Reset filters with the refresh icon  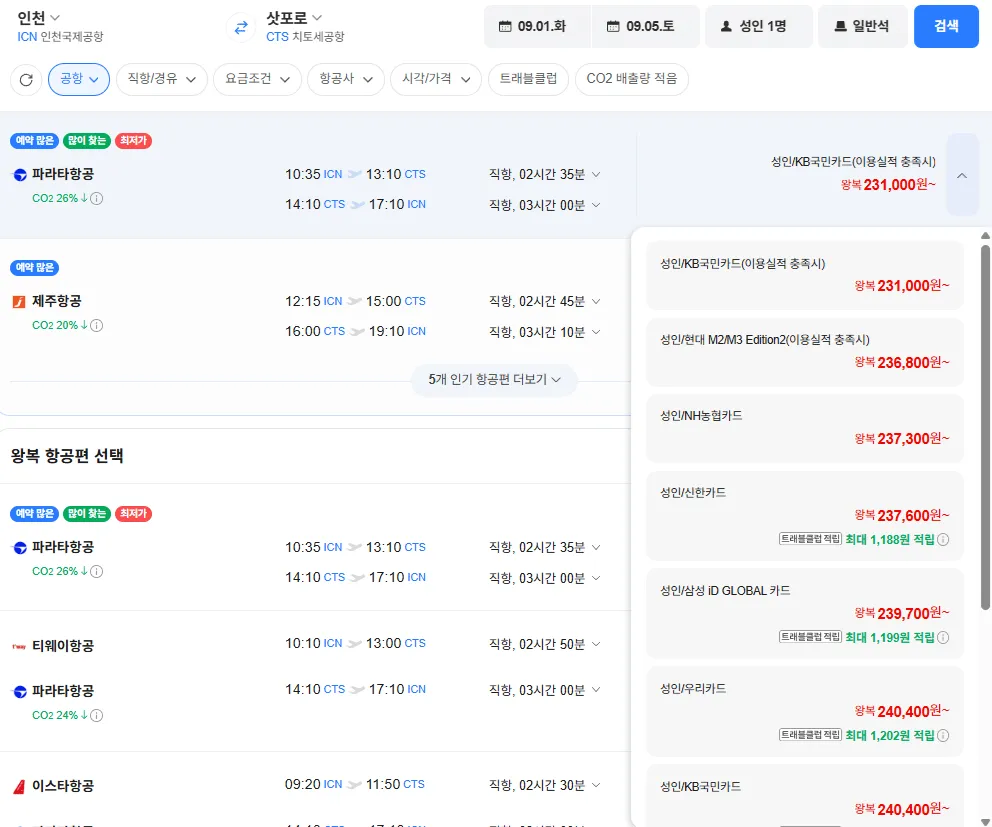(x=26, y=80)
